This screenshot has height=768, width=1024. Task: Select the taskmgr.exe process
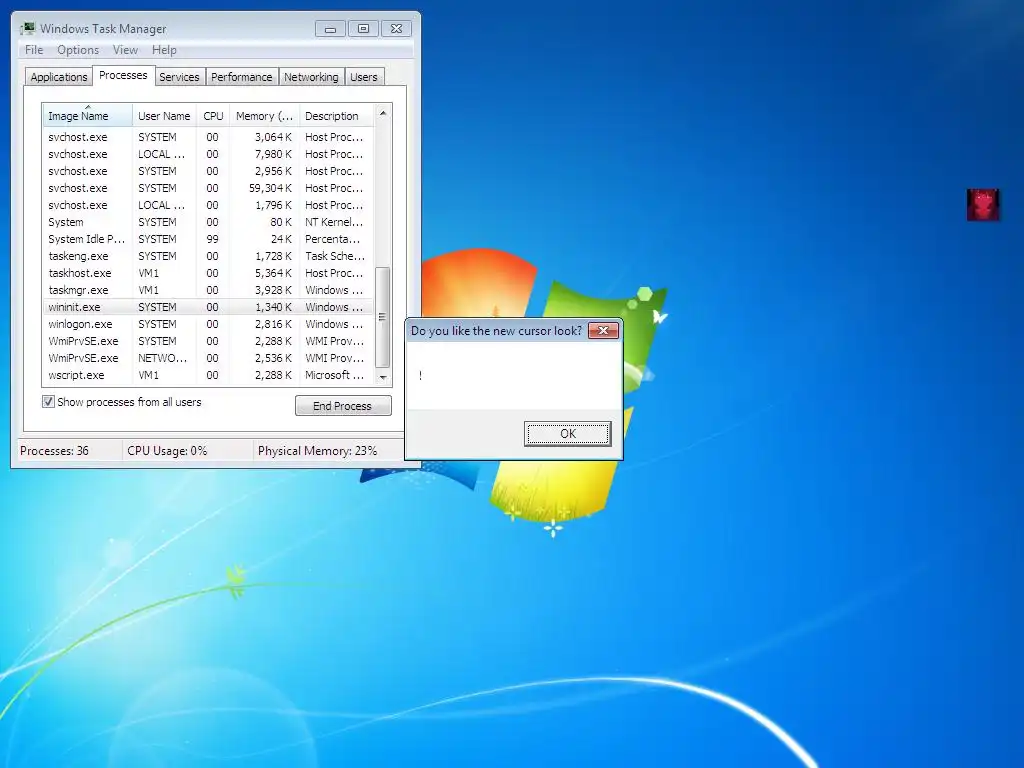(x=208, y=290)
